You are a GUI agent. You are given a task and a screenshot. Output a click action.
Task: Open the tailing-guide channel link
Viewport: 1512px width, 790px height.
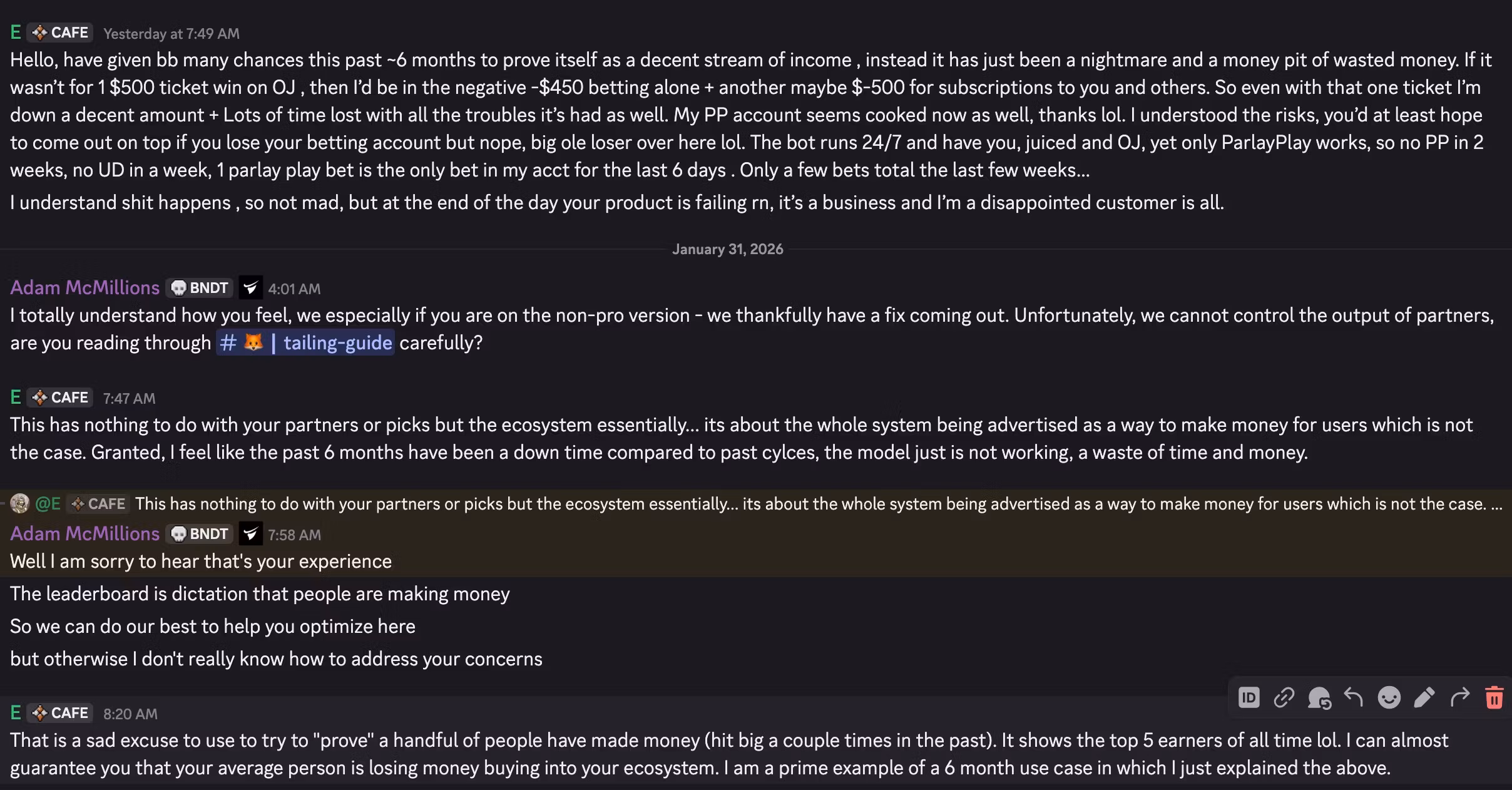coord(305,342)
